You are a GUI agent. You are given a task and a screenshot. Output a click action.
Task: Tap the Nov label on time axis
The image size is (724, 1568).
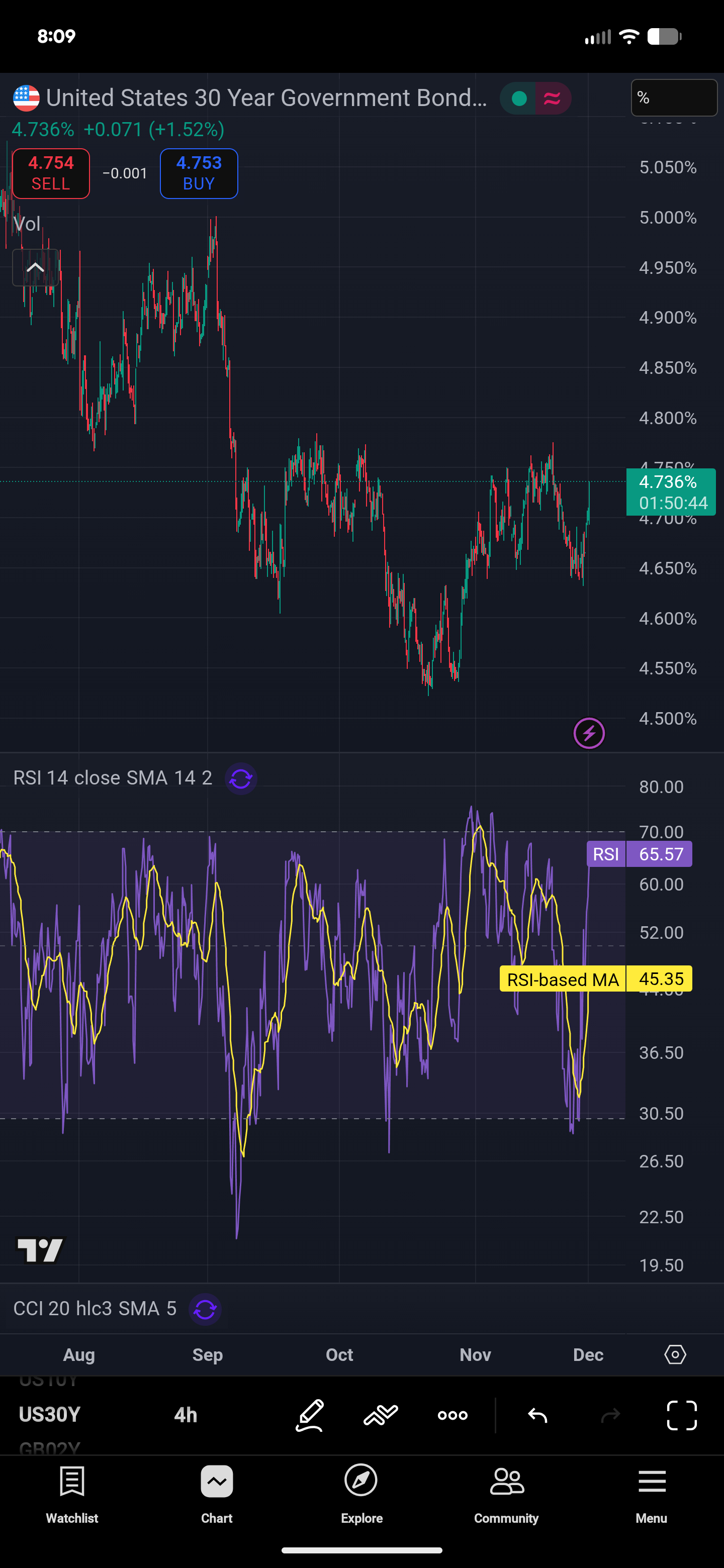(475, 1354)
